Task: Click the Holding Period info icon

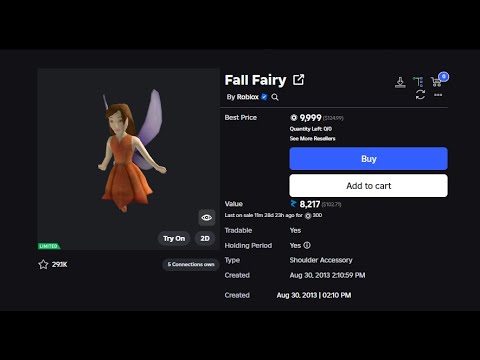Action: pyautogui.click(x=307, y=245)
